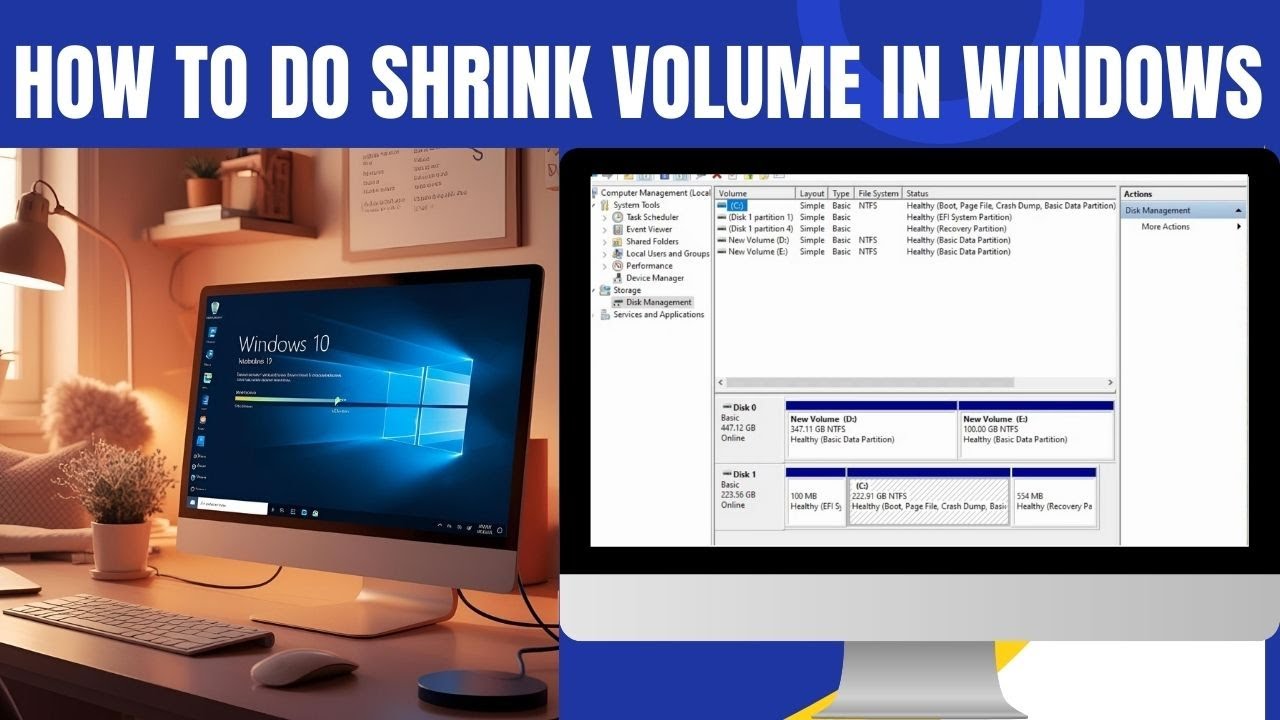Click the Disk 1 disk icon
Screen dimensions: 1280x720
pyautogui.click(x=727, y=474)
